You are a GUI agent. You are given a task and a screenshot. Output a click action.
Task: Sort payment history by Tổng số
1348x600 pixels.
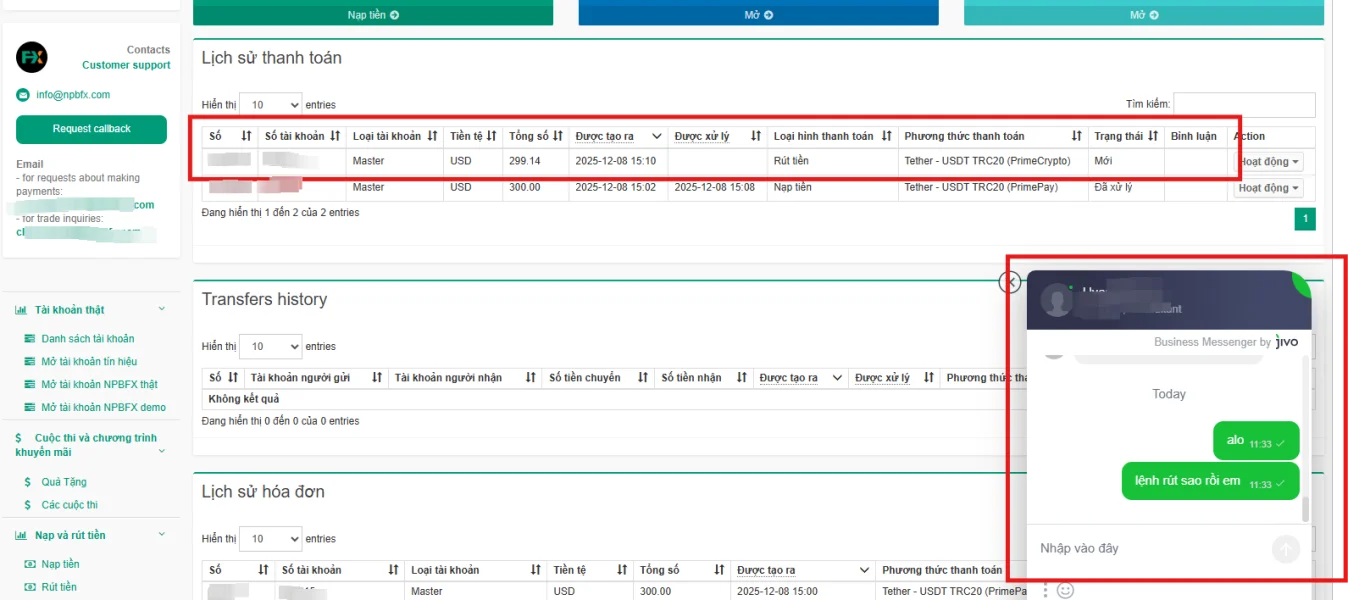coord(557,136)
